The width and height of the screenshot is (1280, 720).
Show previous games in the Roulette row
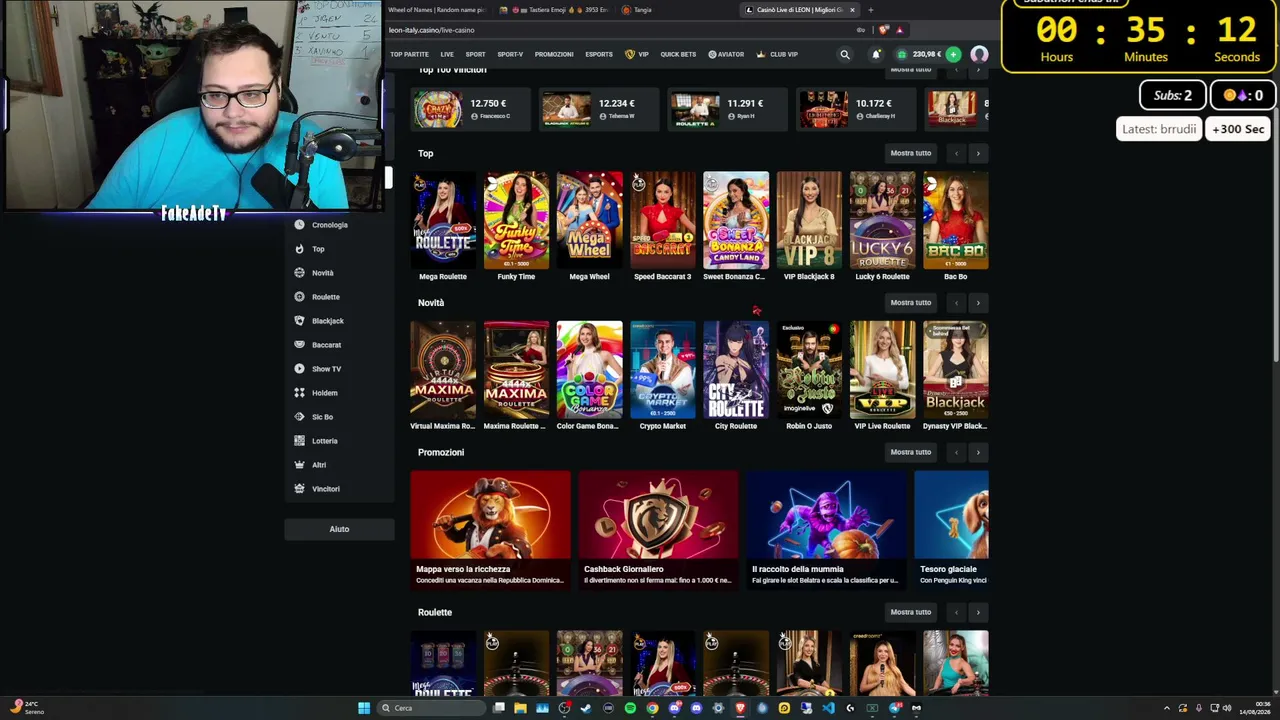tap(956, 612)
